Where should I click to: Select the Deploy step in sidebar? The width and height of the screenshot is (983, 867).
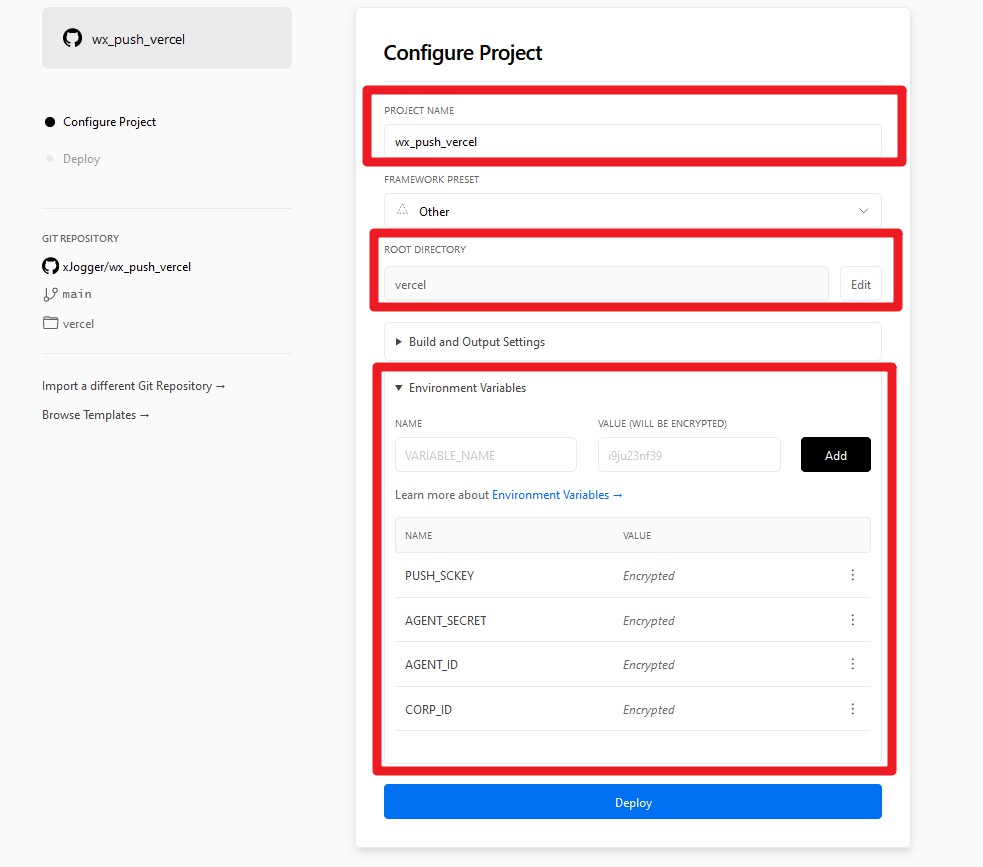point(73,159)
